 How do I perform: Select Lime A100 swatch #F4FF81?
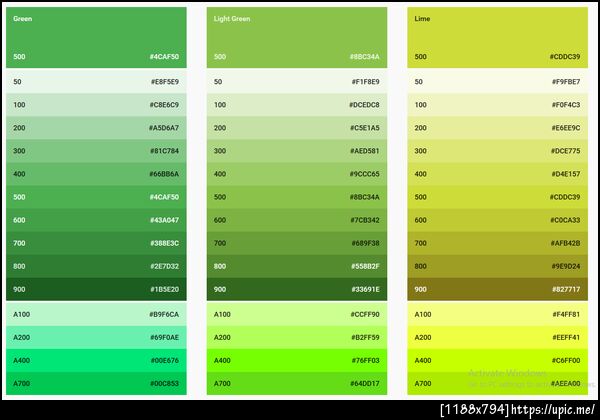497,314
